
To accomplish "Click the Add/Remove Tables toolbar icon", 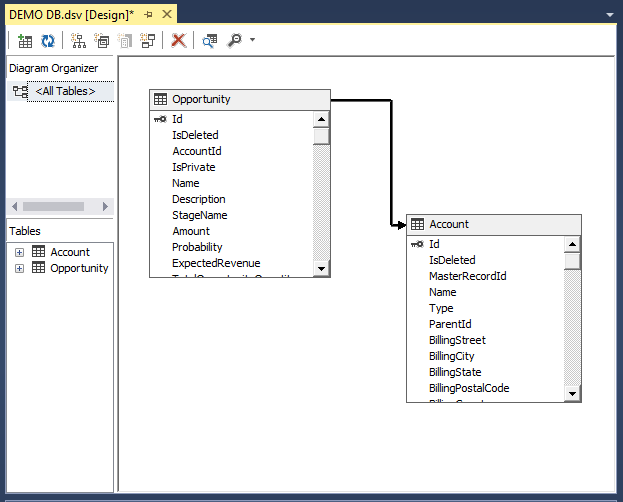I will (25, 41).
